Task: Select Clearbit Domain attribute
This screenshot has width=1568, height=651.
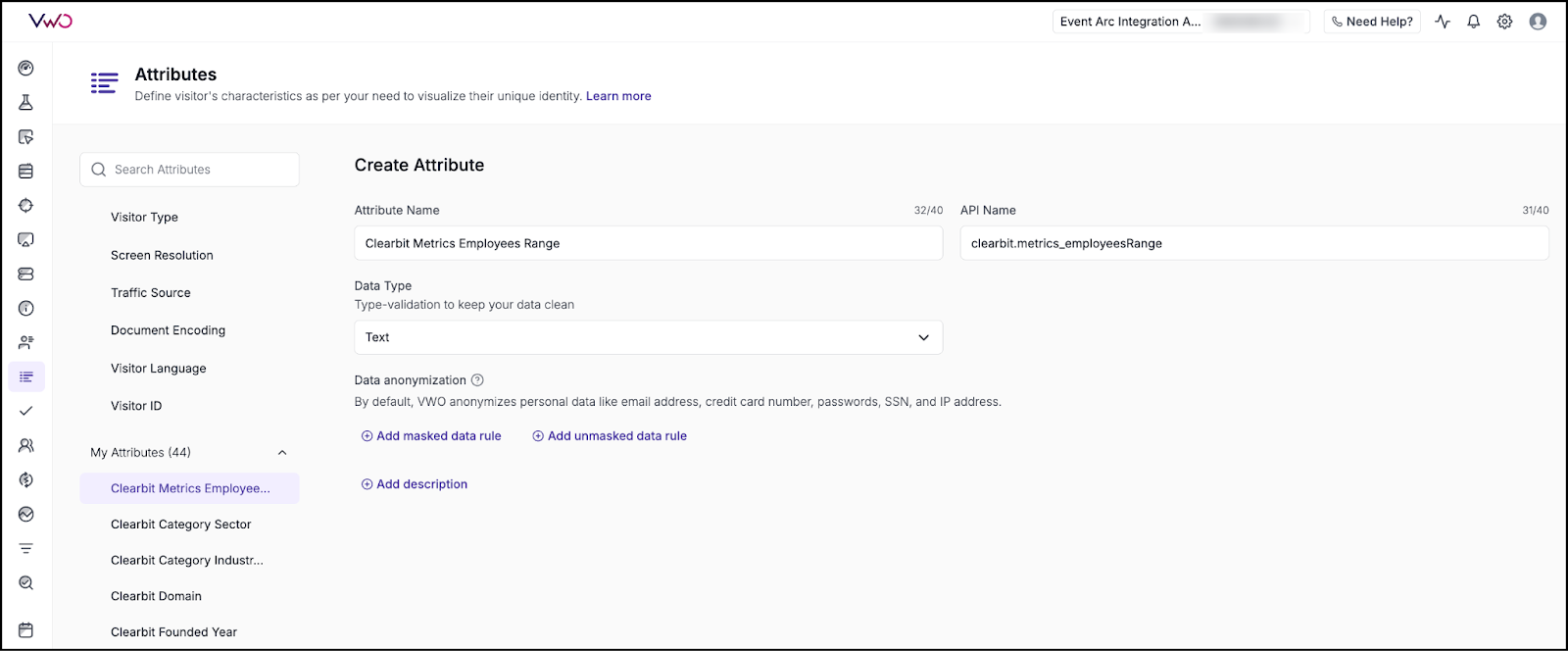Action: (x=156, y=596)
